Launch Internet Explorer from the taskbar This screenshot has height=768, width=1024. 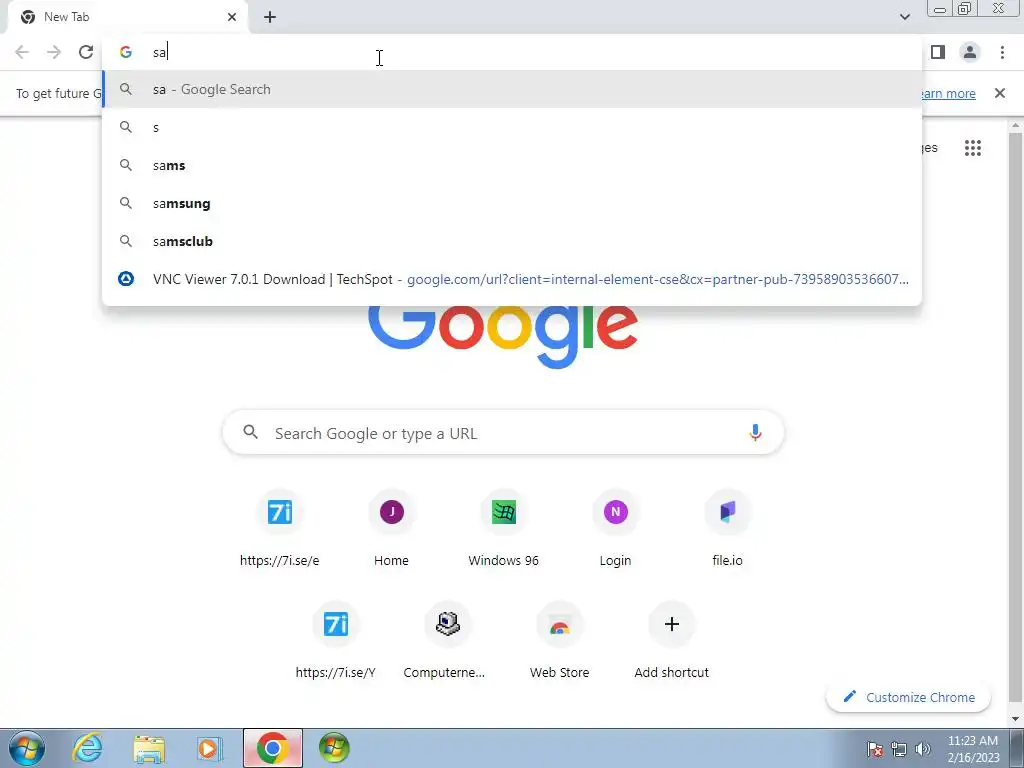click(x=87, y=748)
